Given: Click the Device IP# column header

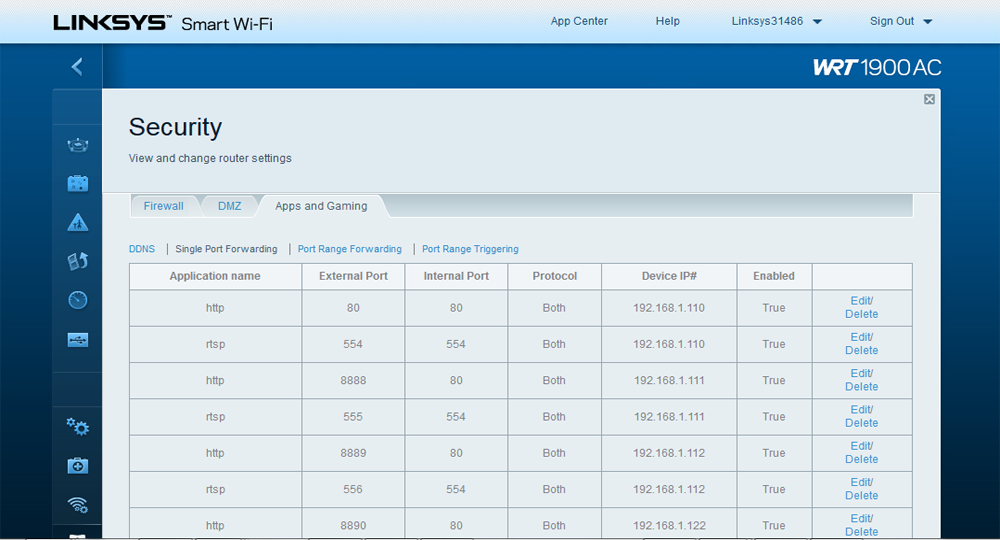Looking at the screenshot, I should pyautogui.click(x=669, y=276).
